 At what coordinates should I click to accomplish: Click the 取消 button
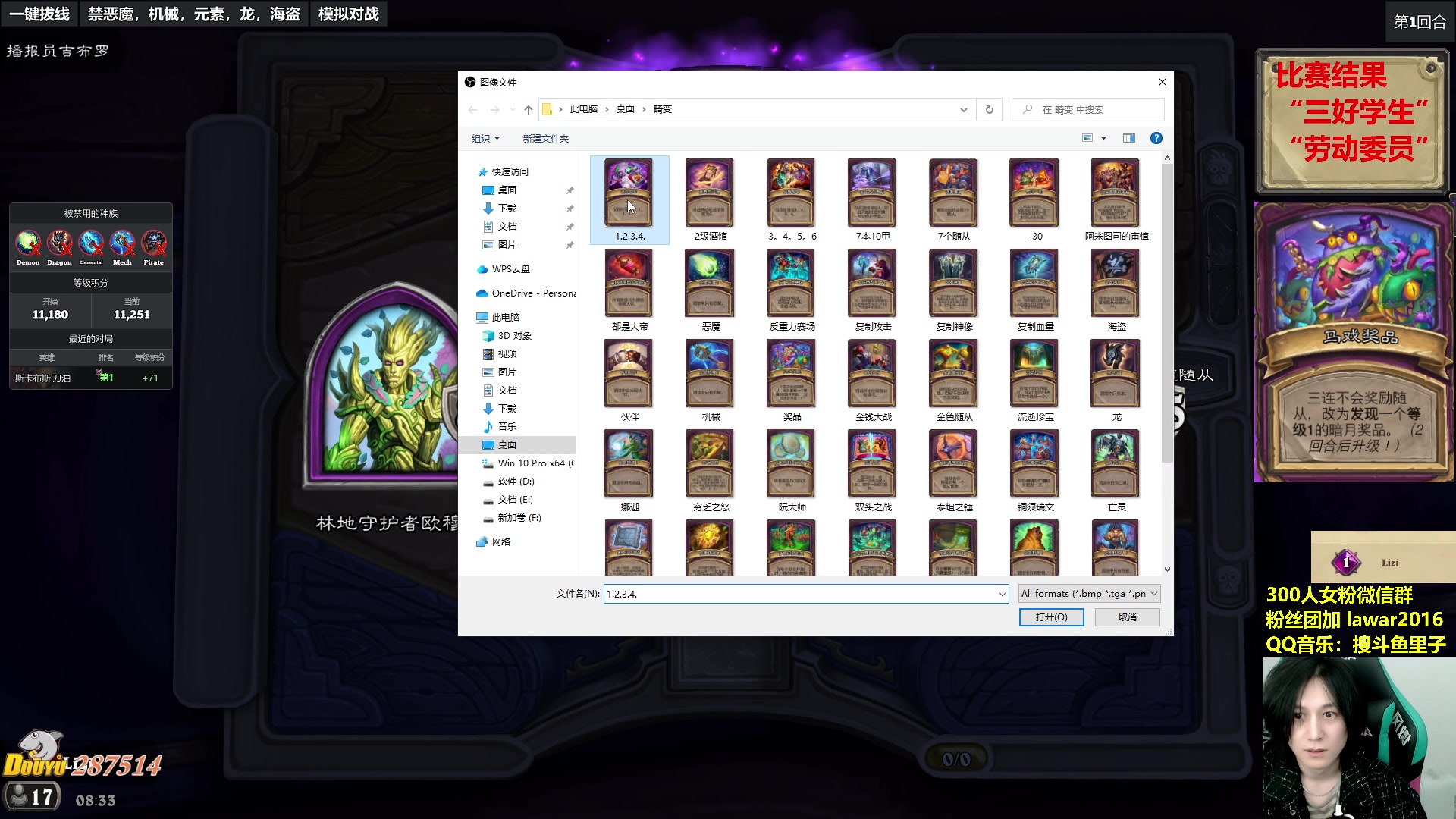pyautogui.click(x=1127, y=617)
